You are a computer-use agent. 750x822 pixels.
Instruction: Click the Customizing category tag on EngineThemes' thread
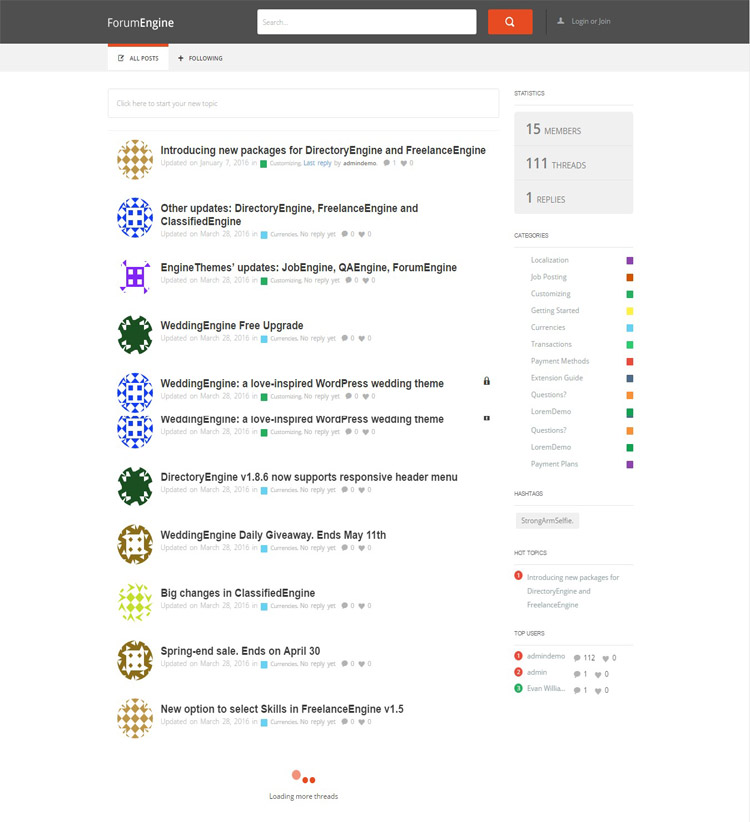[x=286, y=280]
